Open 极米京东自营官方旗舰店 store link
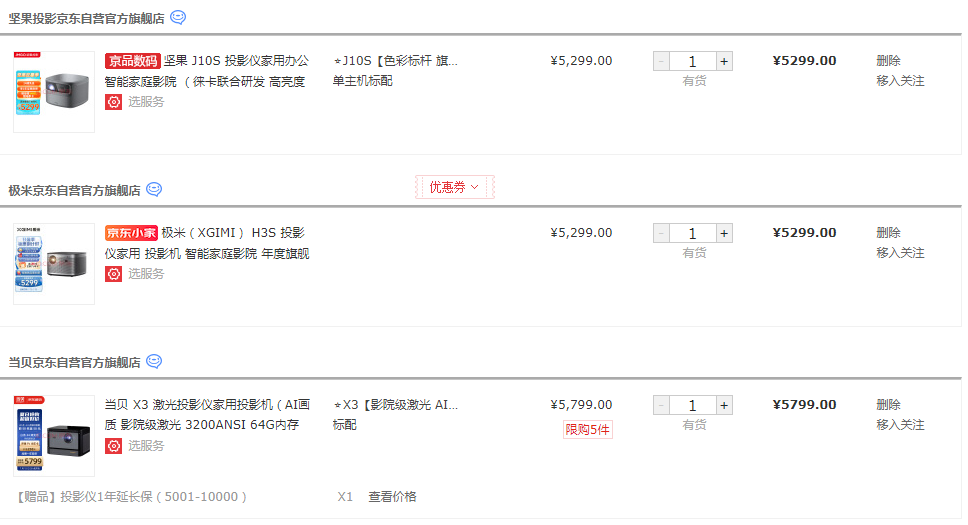Image resolution: width=968 pixels, height=525 pixels. pos(75,190)
